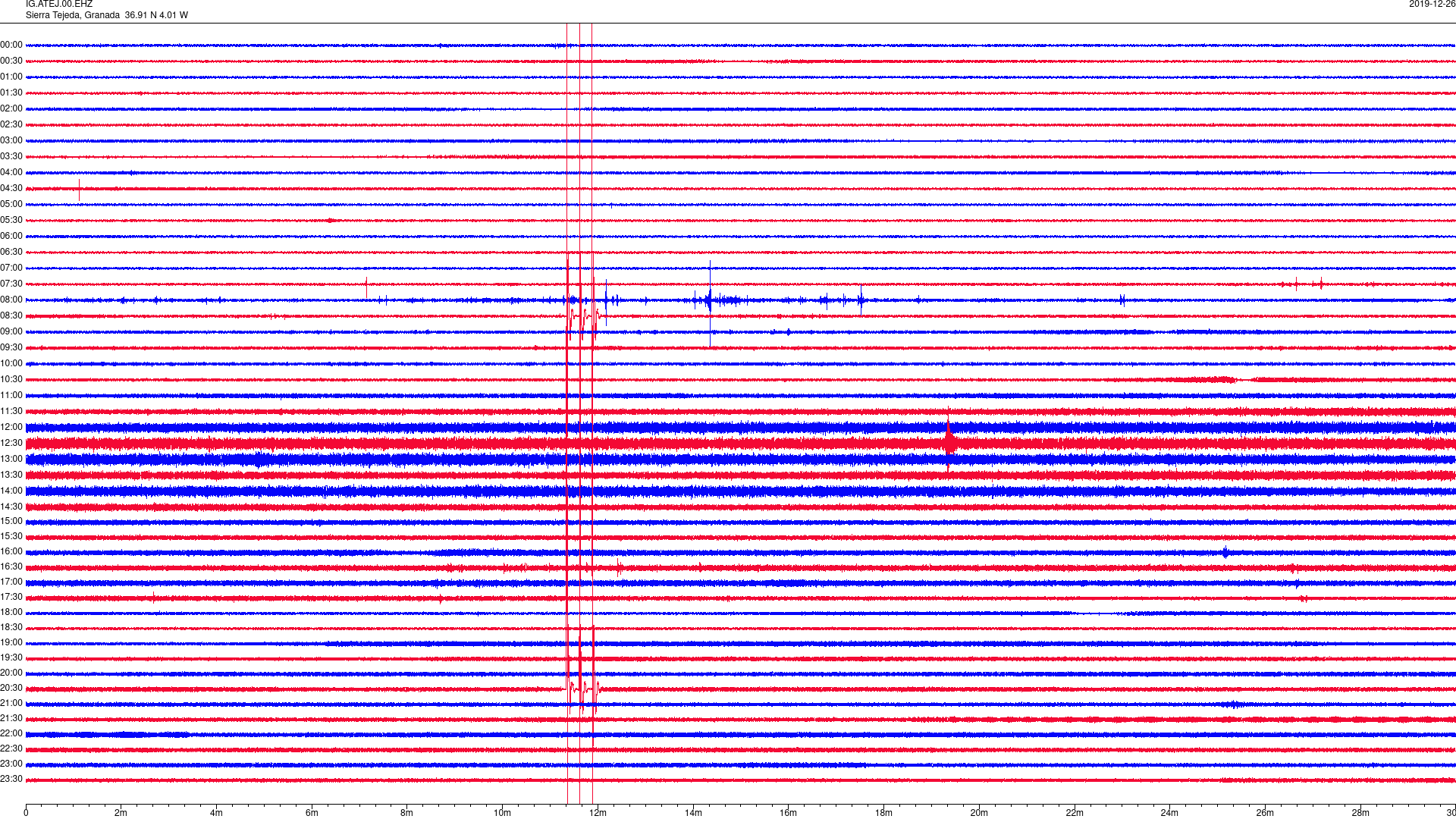Select the 08:30 time row label
Image resolution: width=1456 pixels, height=819 pixels.
pyautogui.click(x=11, y=316)
